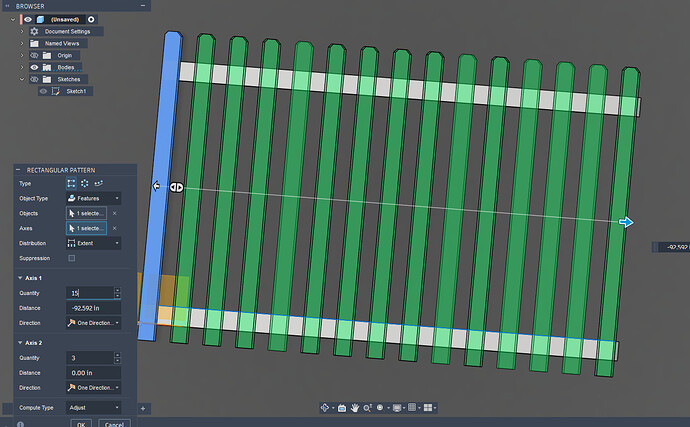Open the Display Settings monitor icon
Viewport: 690px width, 427px height.
coord(397,408)
